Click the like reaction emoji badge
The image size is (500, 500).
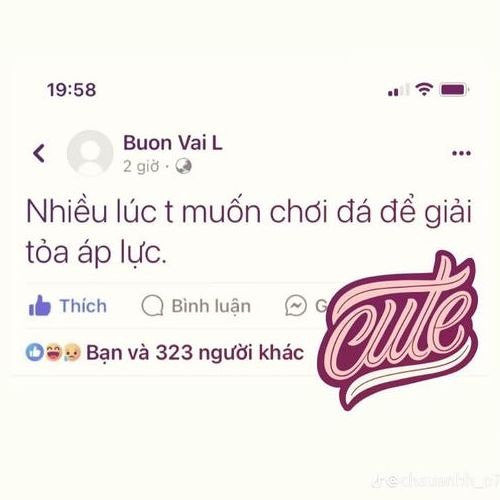35,352
